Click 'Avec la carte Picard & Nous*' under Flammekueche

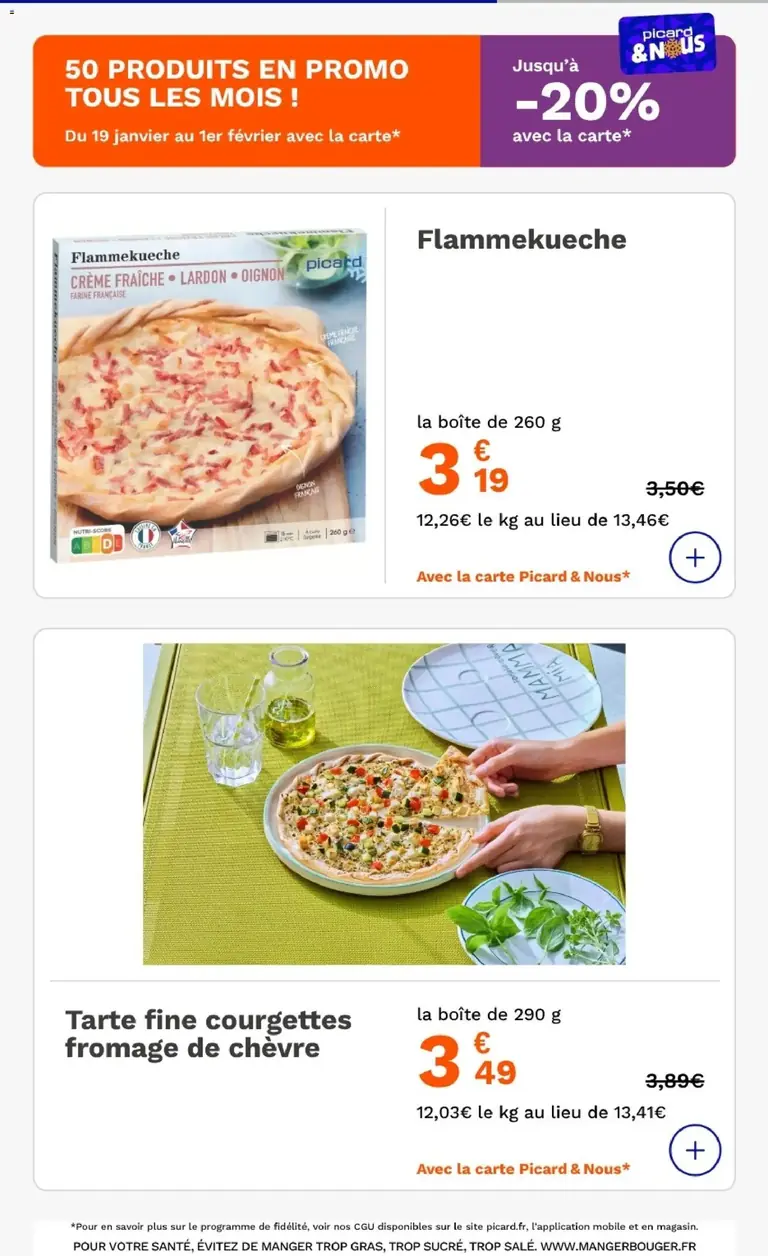[x=523, y=576]
